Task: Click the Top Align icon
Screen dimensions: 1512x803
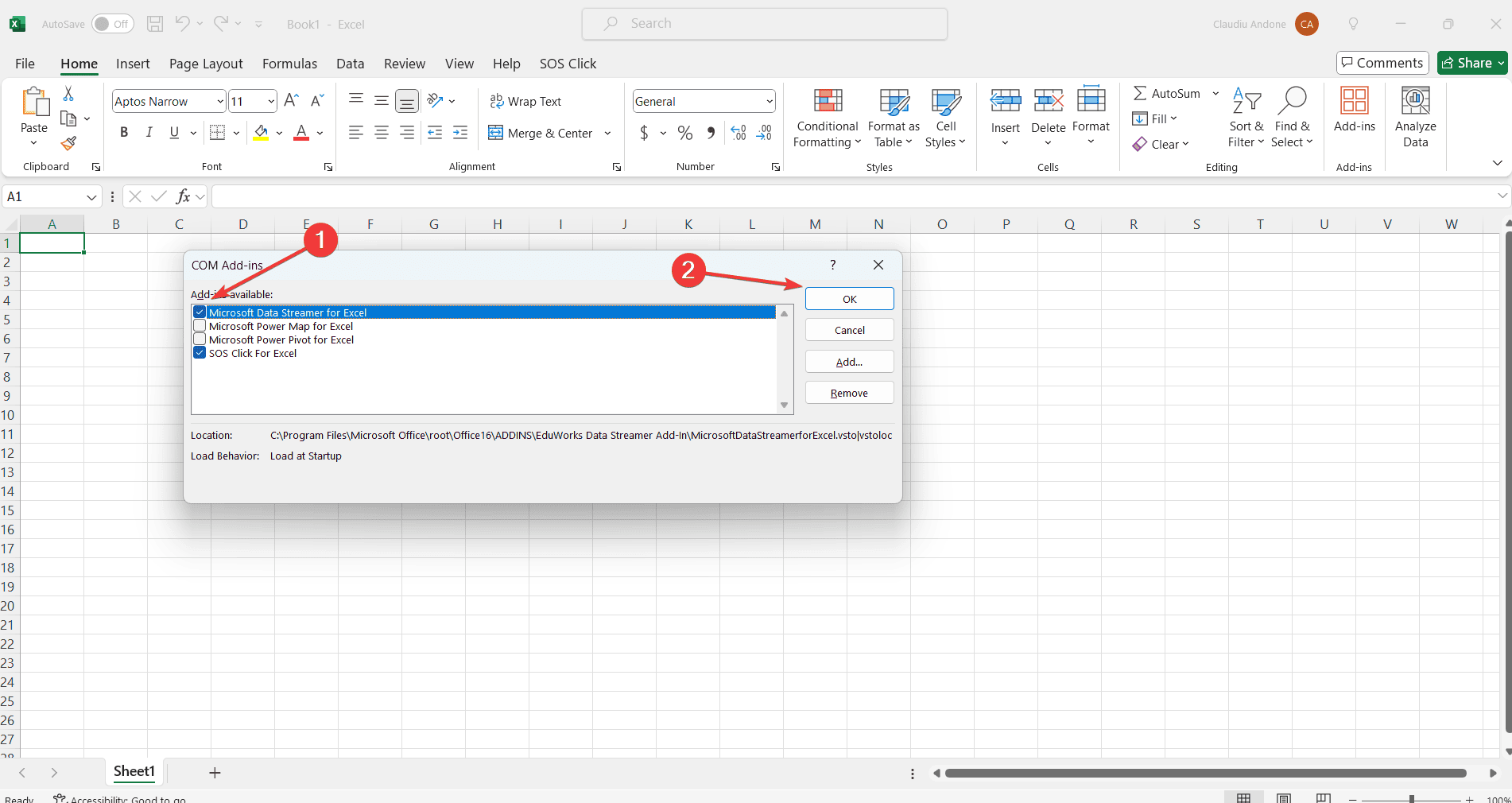Action: click(x=356, y=100)
